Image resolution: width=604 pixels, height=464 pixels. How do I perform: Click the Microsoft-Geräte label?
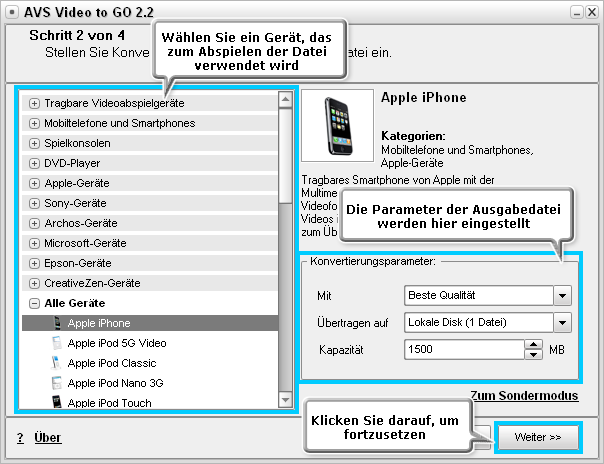click(85, 243)
